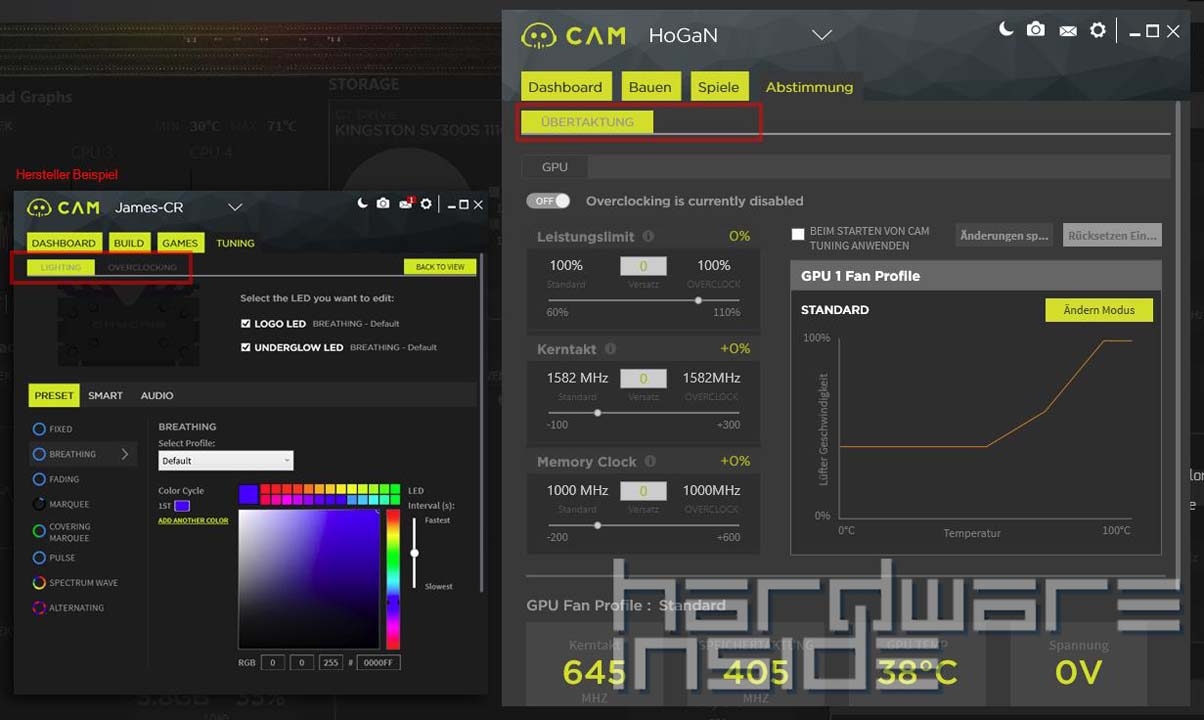
Task: Expand the James-CR profile dropdown chevron
Action: (x=235, y=207)
